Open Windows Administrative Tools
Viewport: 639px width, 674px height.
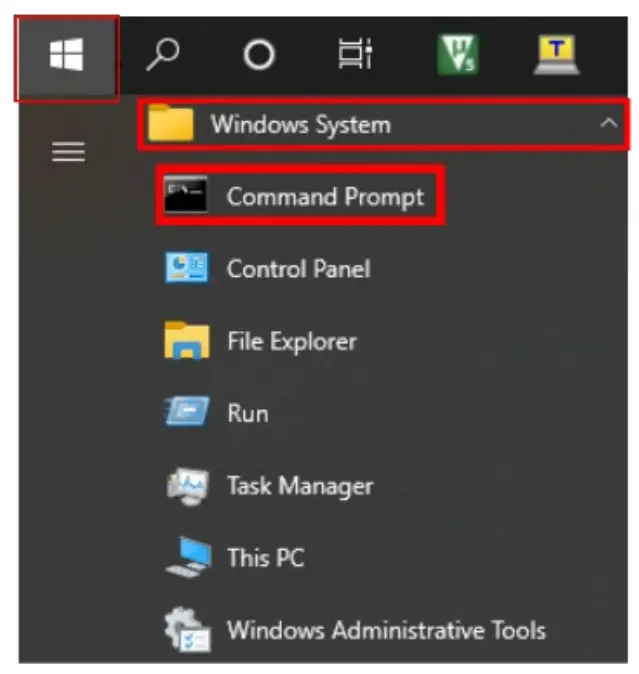pos(385,630)
